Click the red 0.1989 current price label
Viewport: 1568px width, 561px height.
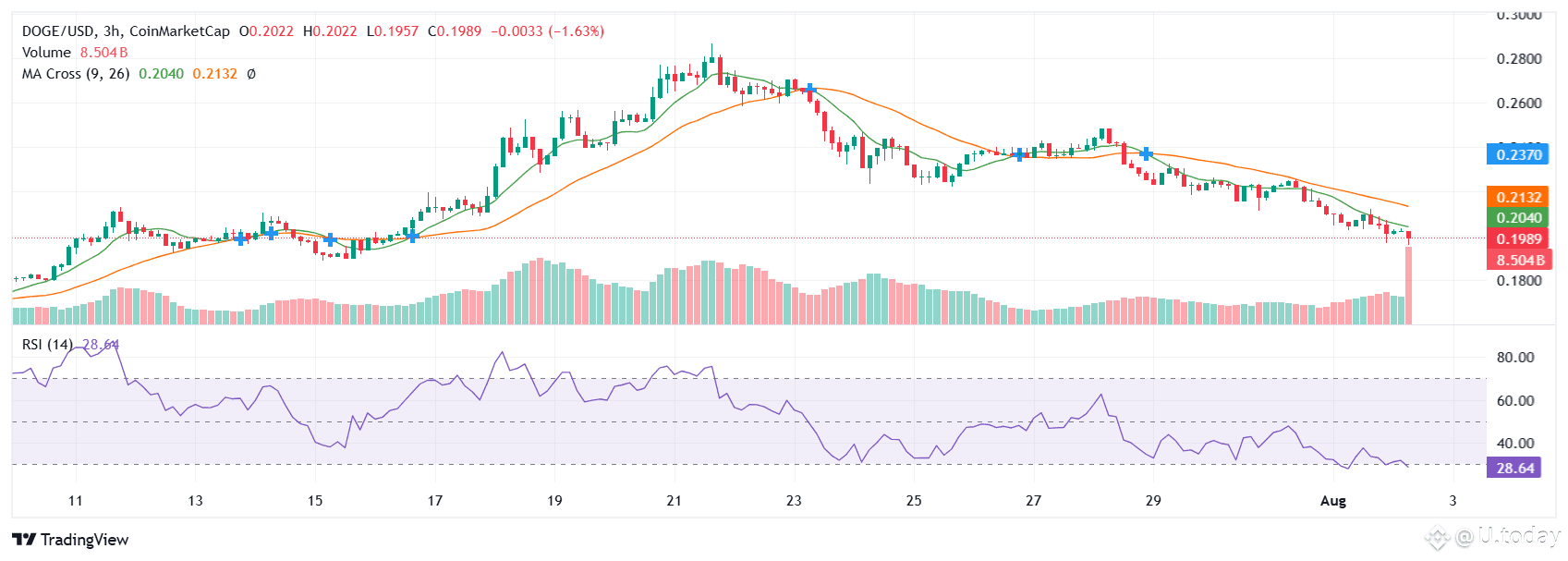point(1517,239)
